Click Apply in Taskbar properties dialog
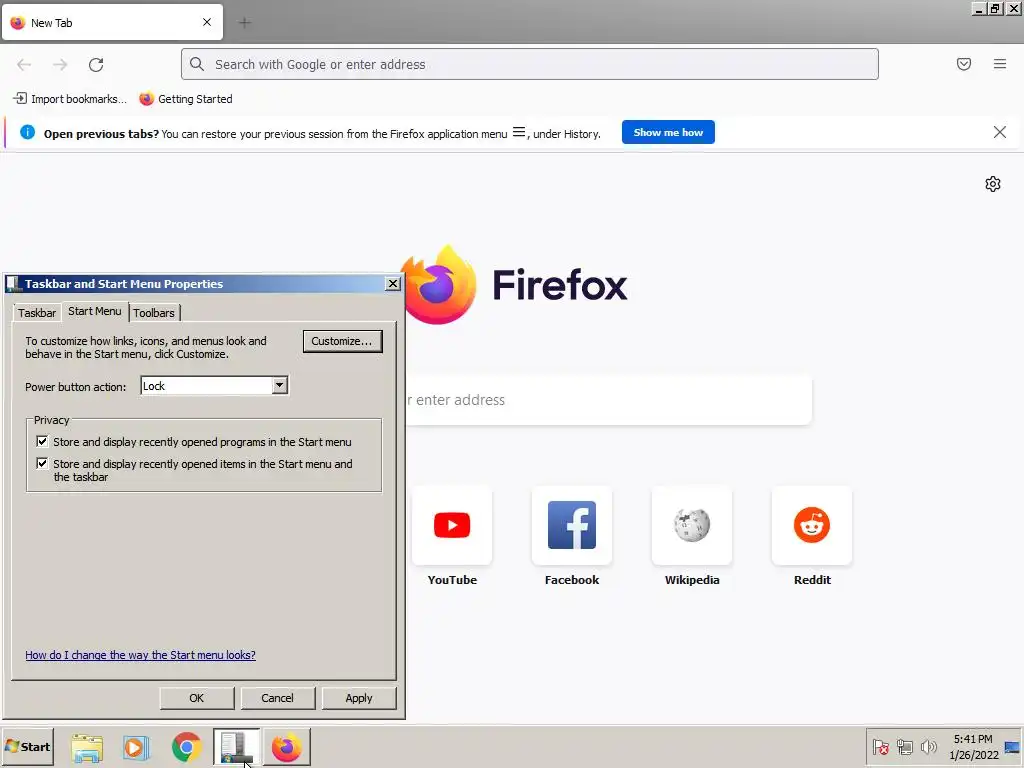The width and height of the screenshot is (1024, 768). 359,697
